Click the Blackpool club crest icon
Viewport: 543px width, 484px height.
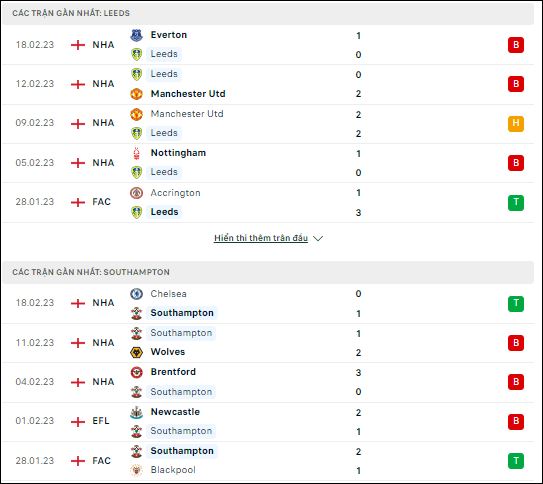tap(136, 470)
